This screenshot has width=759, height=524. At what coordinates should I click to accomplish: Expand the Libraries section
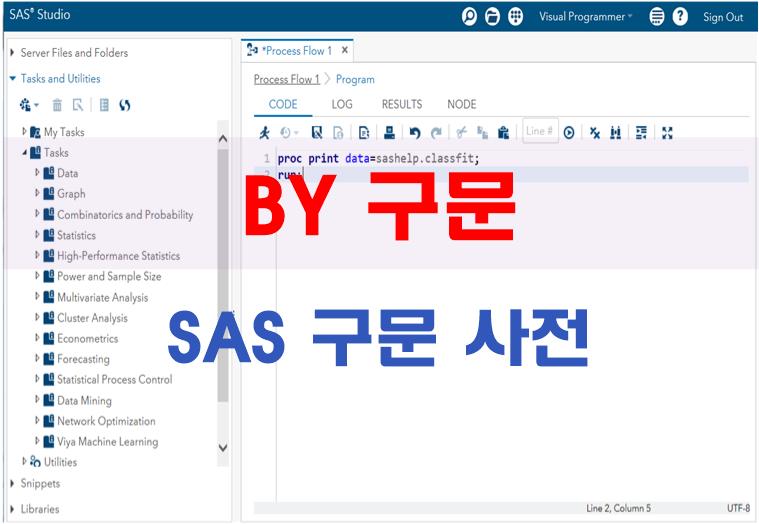coord(12,509)
